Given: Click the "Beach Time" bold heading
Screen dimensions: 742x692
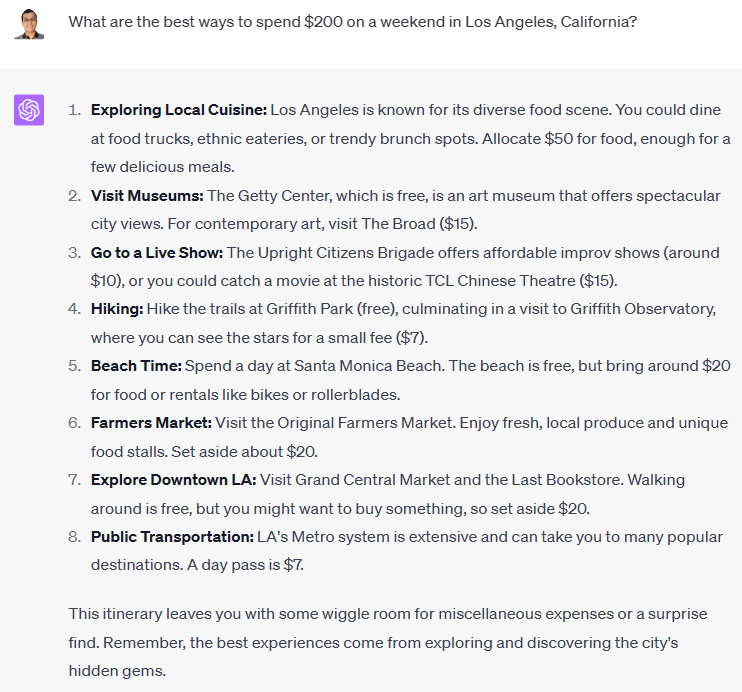Looking at the screenshot, I should click(x=136, y=366).
